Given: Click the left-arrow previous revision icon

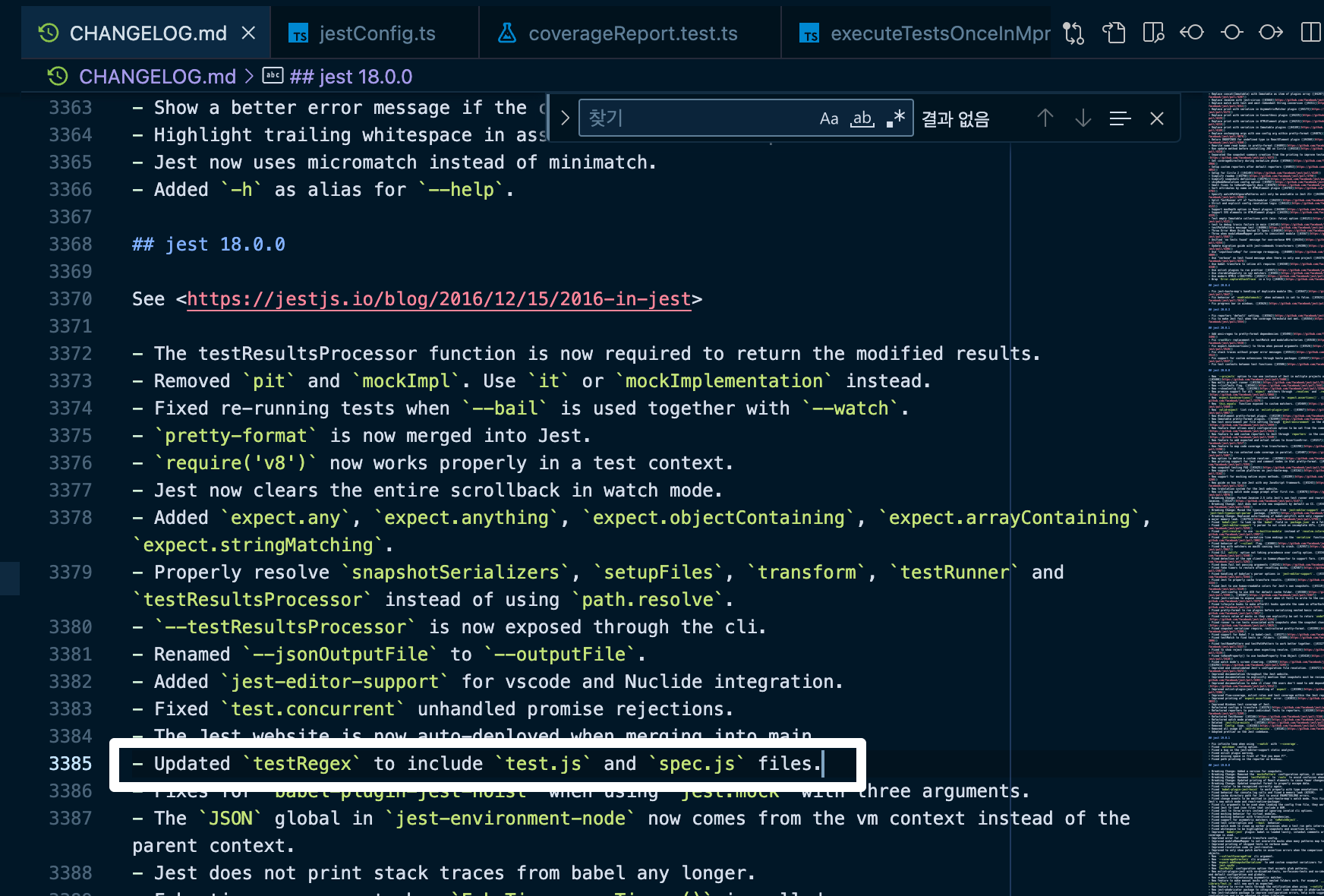Looking at the screenshot, I should point(1192,33).
